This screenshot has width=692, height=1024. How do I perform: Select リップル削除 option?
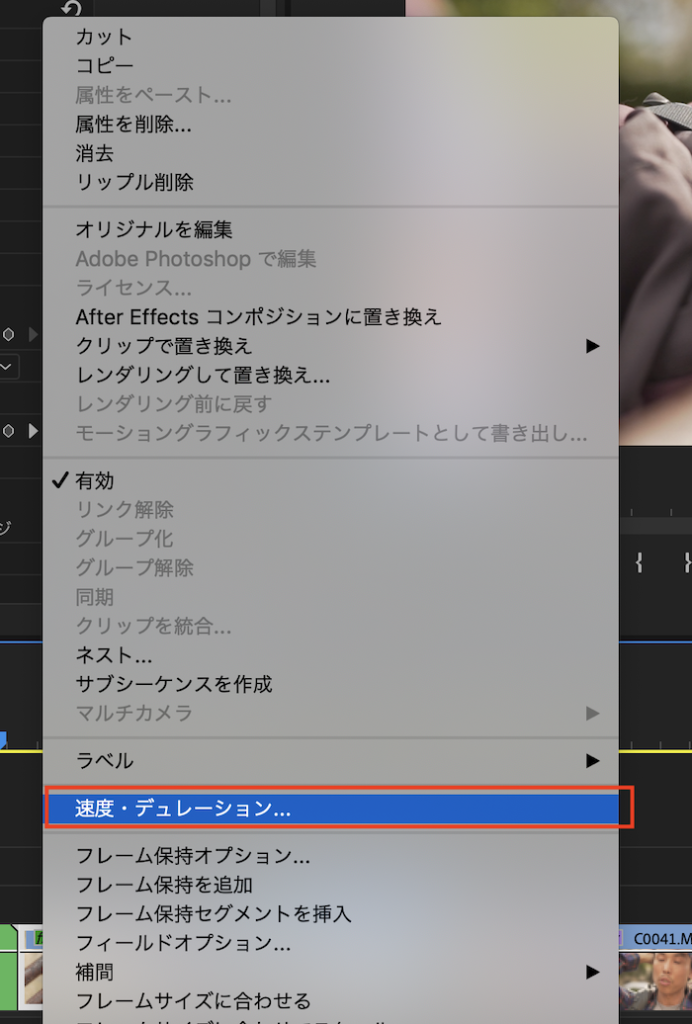tap(331, 182)
